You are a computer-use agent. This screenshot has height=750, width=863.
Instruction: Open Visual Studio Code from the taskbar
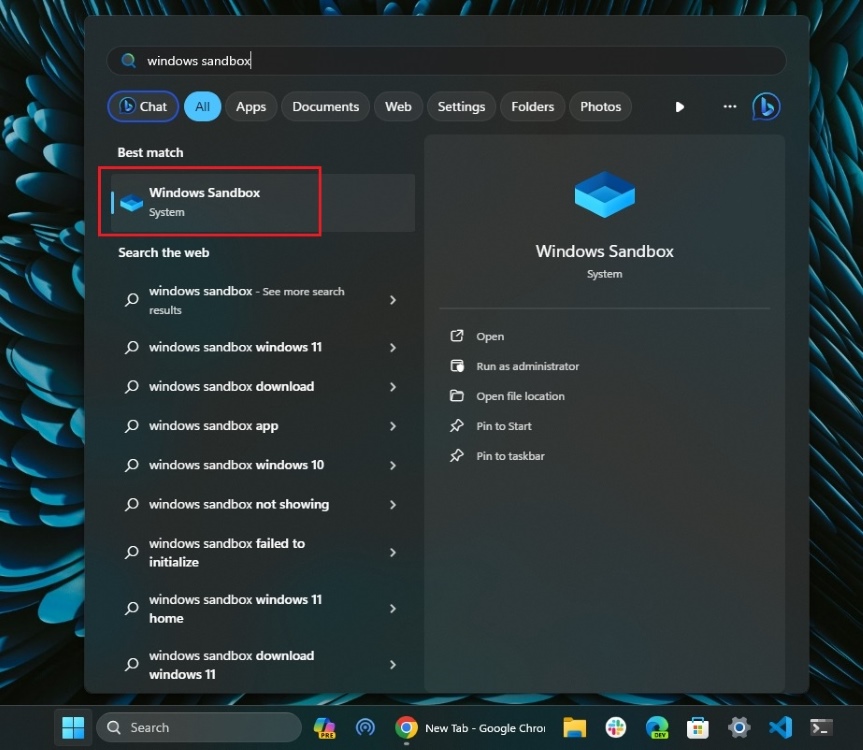[x=779, y=727]
